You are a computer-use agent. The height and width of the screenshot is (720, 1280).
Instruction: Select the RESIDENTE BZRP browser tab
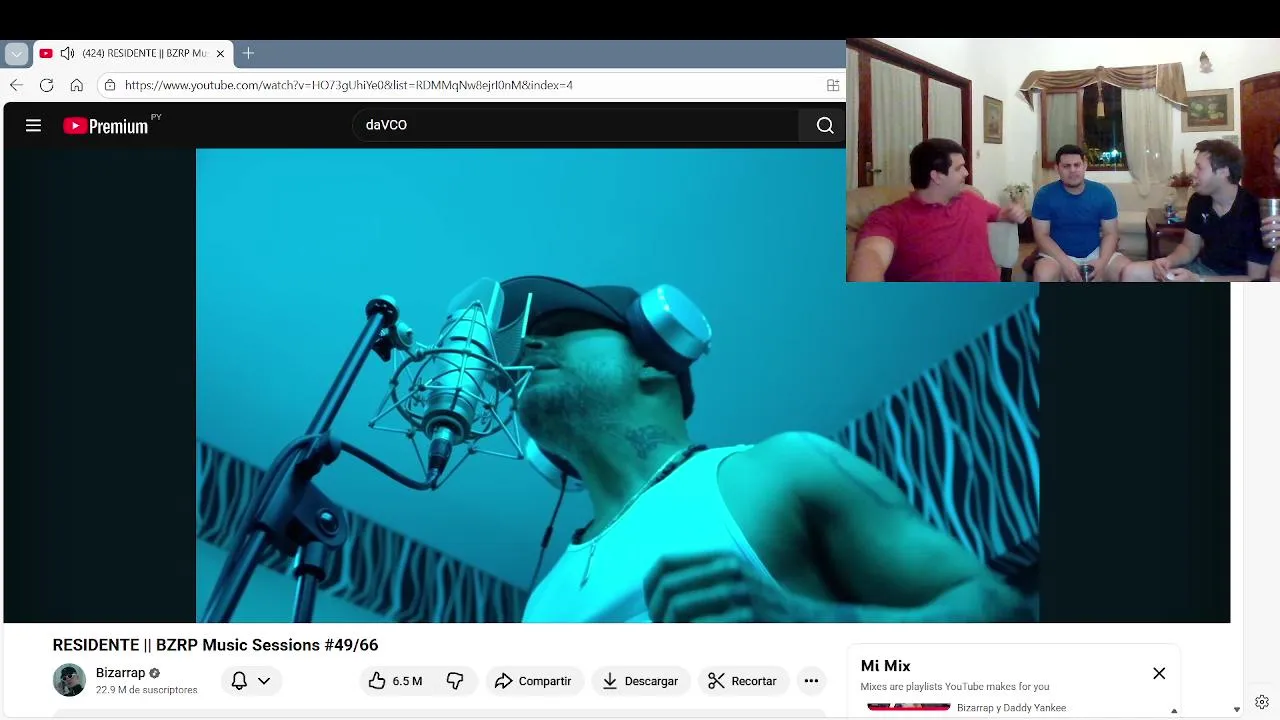click(x=133, y=53)
